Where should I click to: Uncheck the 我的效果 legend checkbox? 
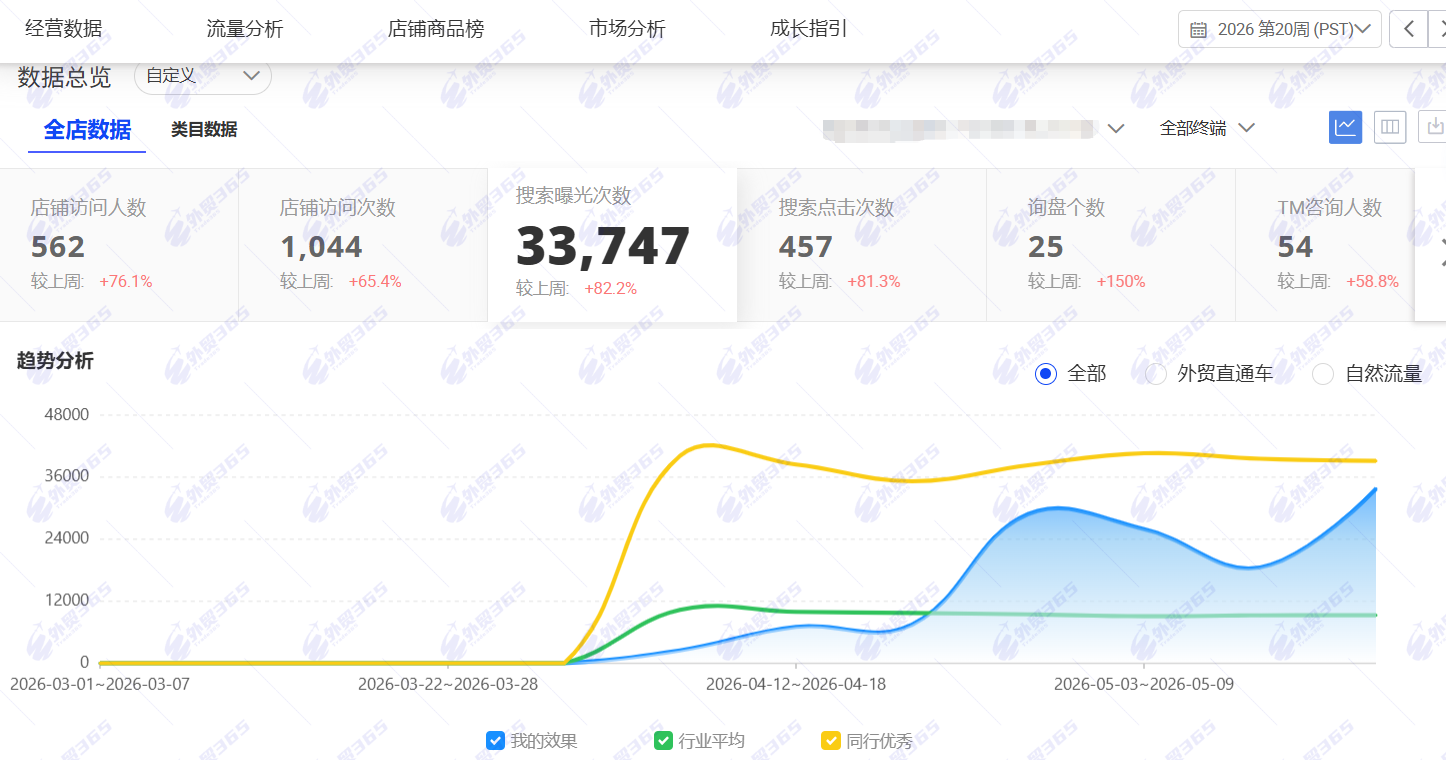pyautogui.click(x=495, y=741)
